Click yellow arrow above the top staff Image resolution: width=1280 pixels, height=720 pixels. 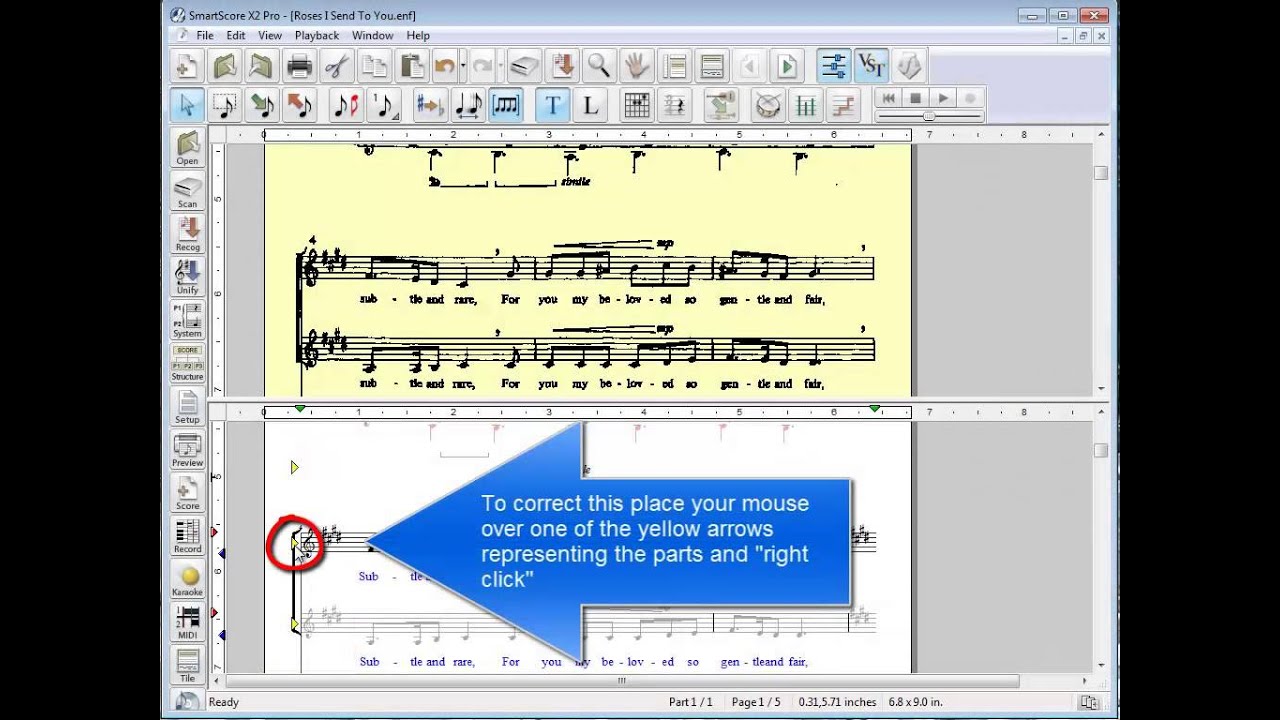coord(295,467)
